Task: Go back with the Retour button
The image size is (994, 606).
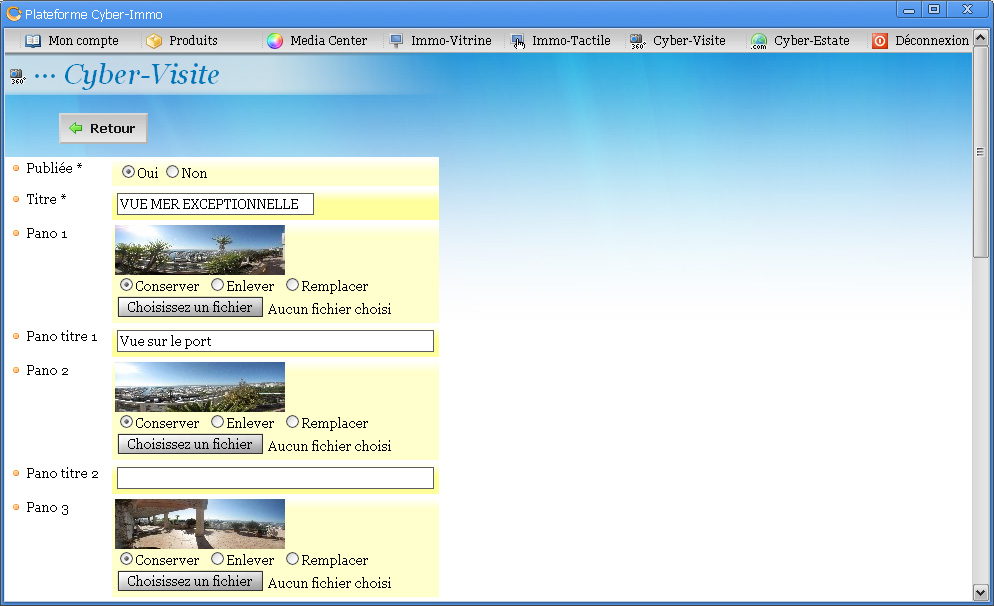Action: [103, 128]
